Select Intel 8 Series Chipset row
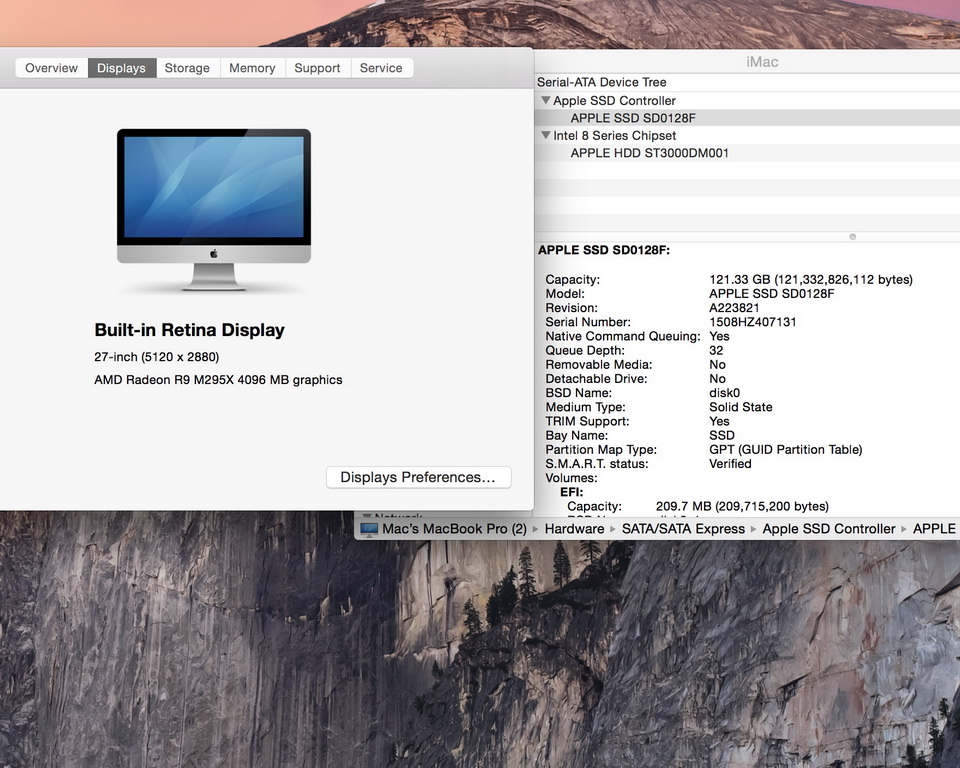The width and height of the screenshot is (960, 768). [747, 135]
